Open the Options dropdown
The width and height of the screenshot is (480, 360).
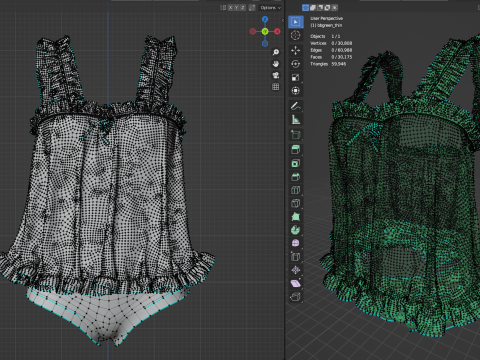(x=270, y=7)
